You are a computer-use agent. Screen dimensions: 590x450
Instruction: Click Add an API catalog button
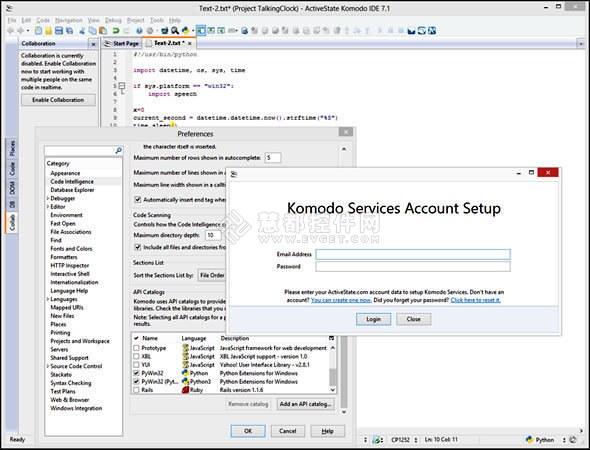pos(305,404)
